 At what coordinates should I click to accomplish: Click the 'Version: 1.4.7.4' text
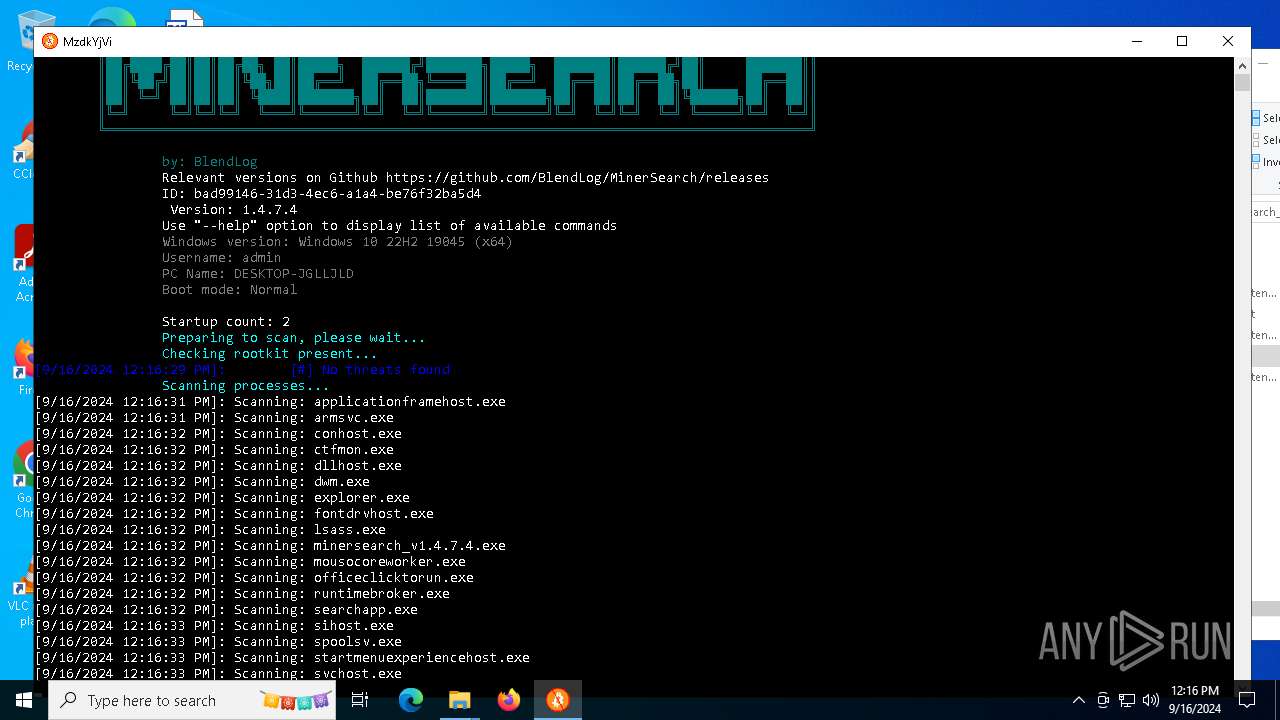(x=234, y=209)
